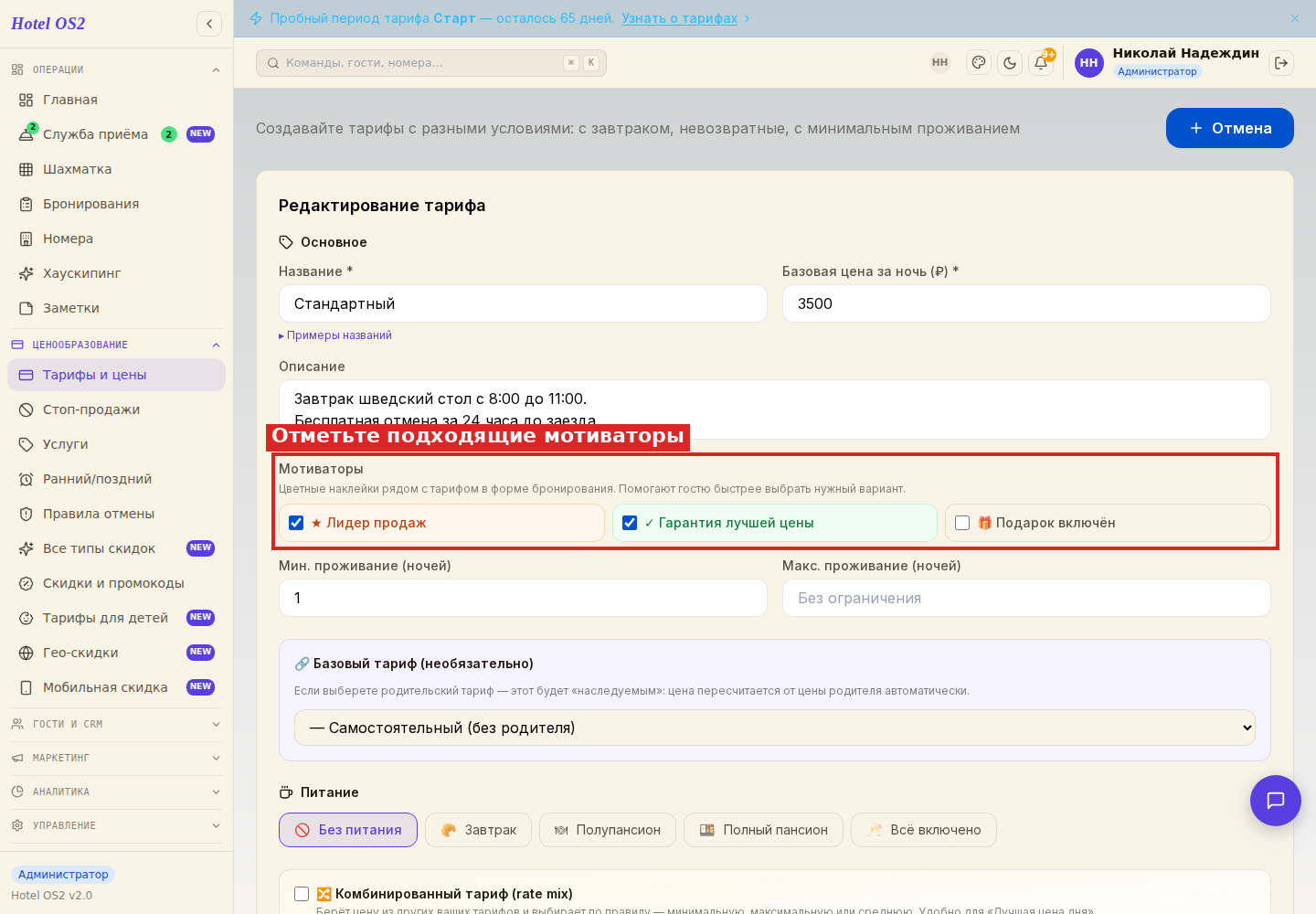Open Шахматка grid view
The width and height of the screenshot is (1316, 914).
(x=116, y=169)
